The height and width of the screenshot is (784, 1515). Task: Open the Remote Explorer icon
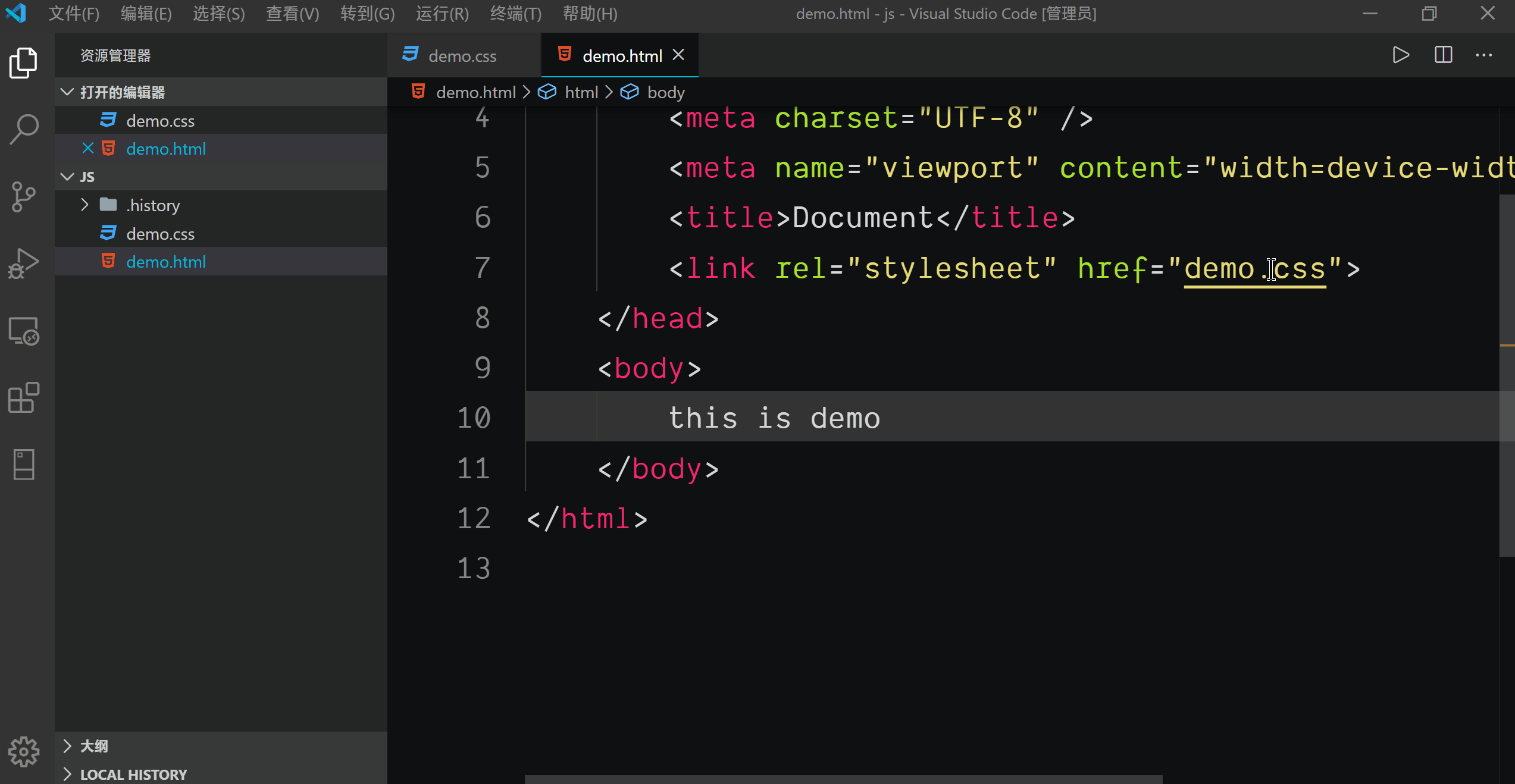tap(24, 331)
